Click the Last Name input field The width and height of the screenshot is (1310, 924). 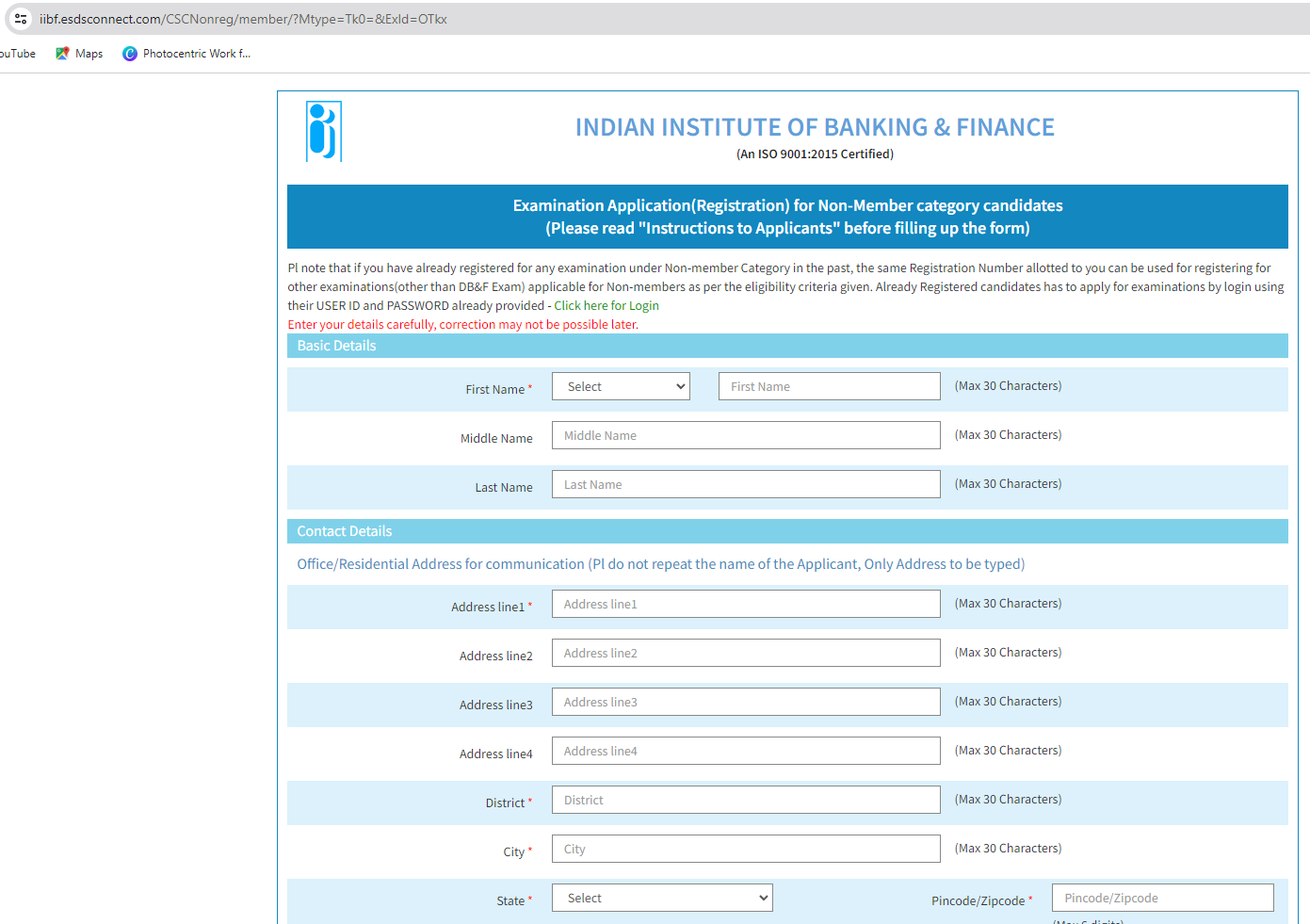[745, 483]
